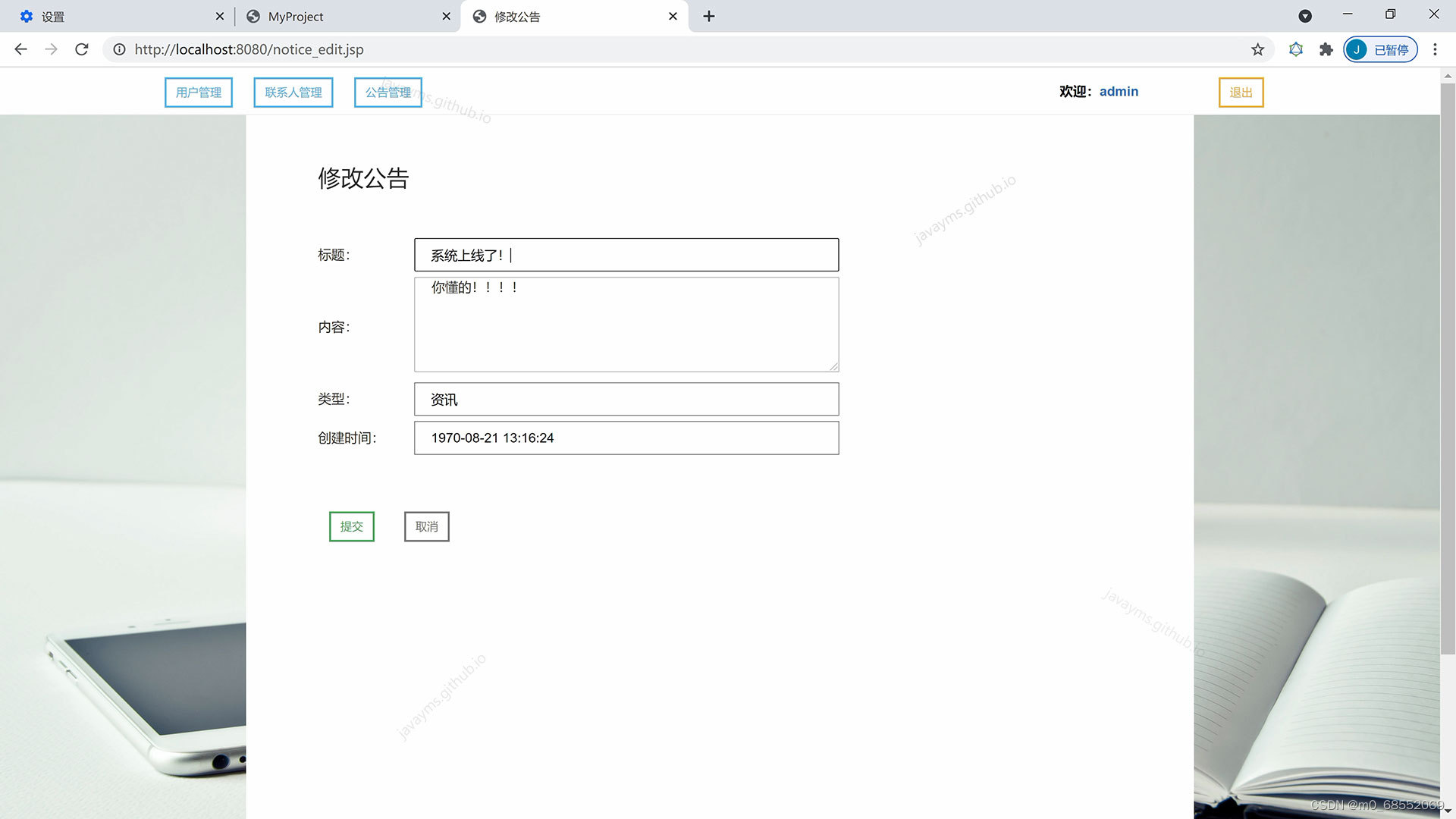Reload the notice_edit.jsp page

(x=82, y=49)
